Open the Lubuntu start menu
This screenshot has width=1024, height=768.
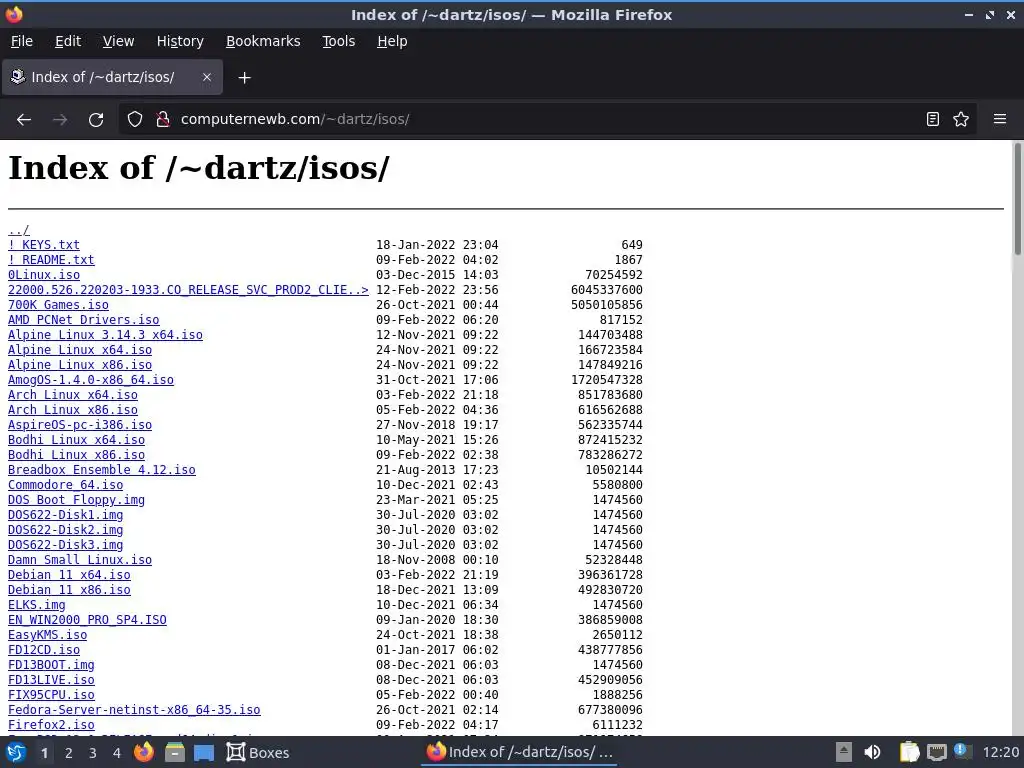[x=16, y=752]
